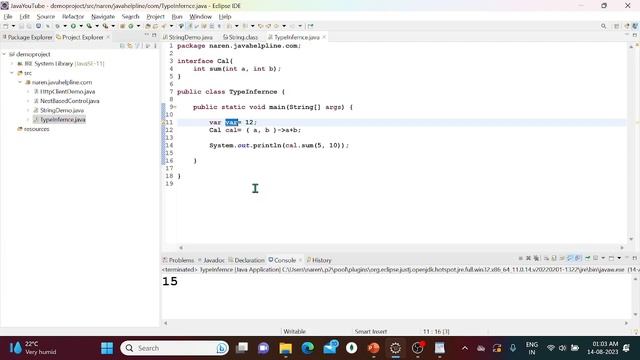Switch to the Package Explorer tab
Viewport: 640px width, 360px height.
tap(28, 37)
